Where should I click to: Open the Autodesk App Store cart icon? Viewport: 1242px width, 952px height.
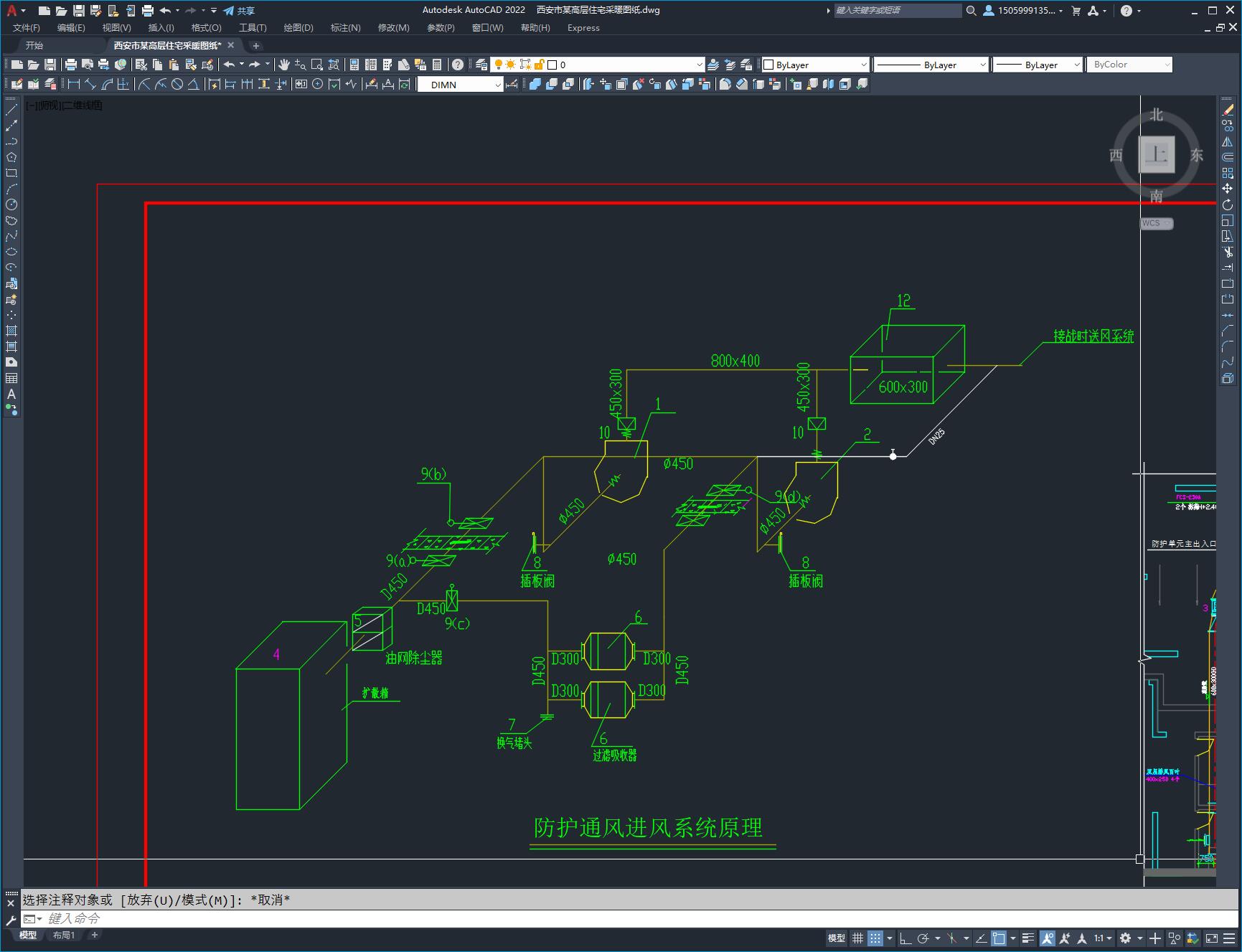pyautogui.click(x=1076, y=10)
